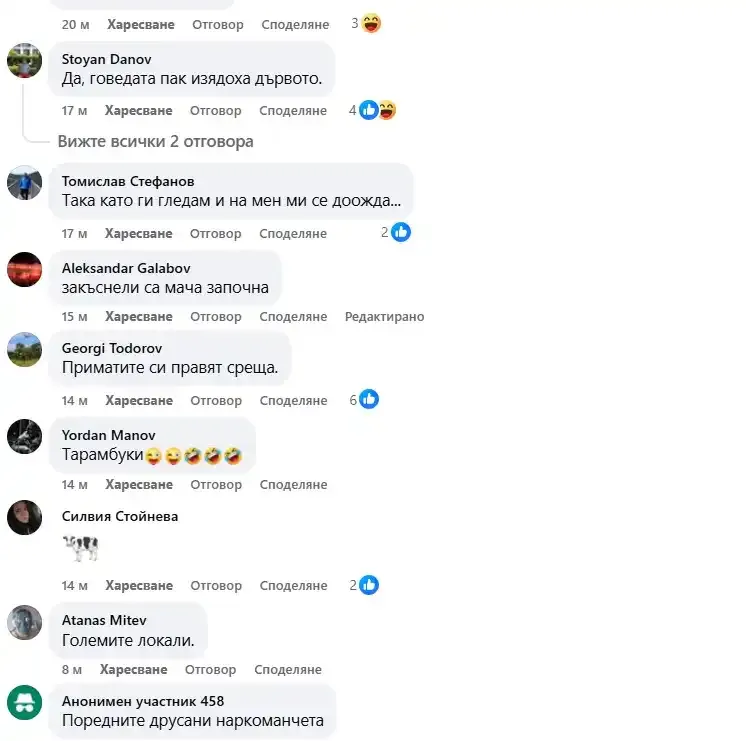746x741 pixels.
Task: Click the like icon on Томислав Стефанов's comment
Action: point(401,232)
